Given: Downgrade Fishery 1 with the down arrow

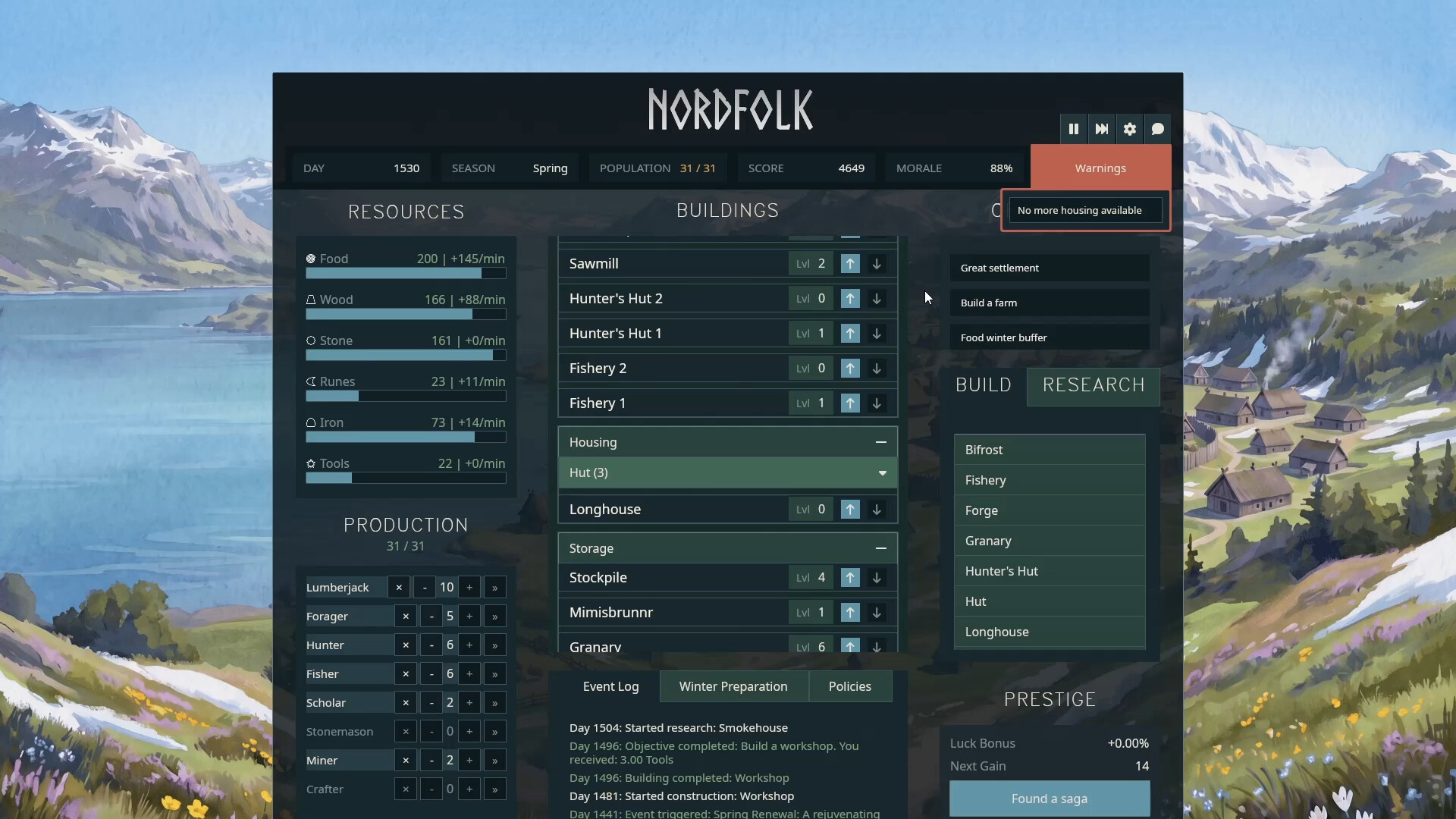Looking at the screenshot, I should tap(877, 403).
